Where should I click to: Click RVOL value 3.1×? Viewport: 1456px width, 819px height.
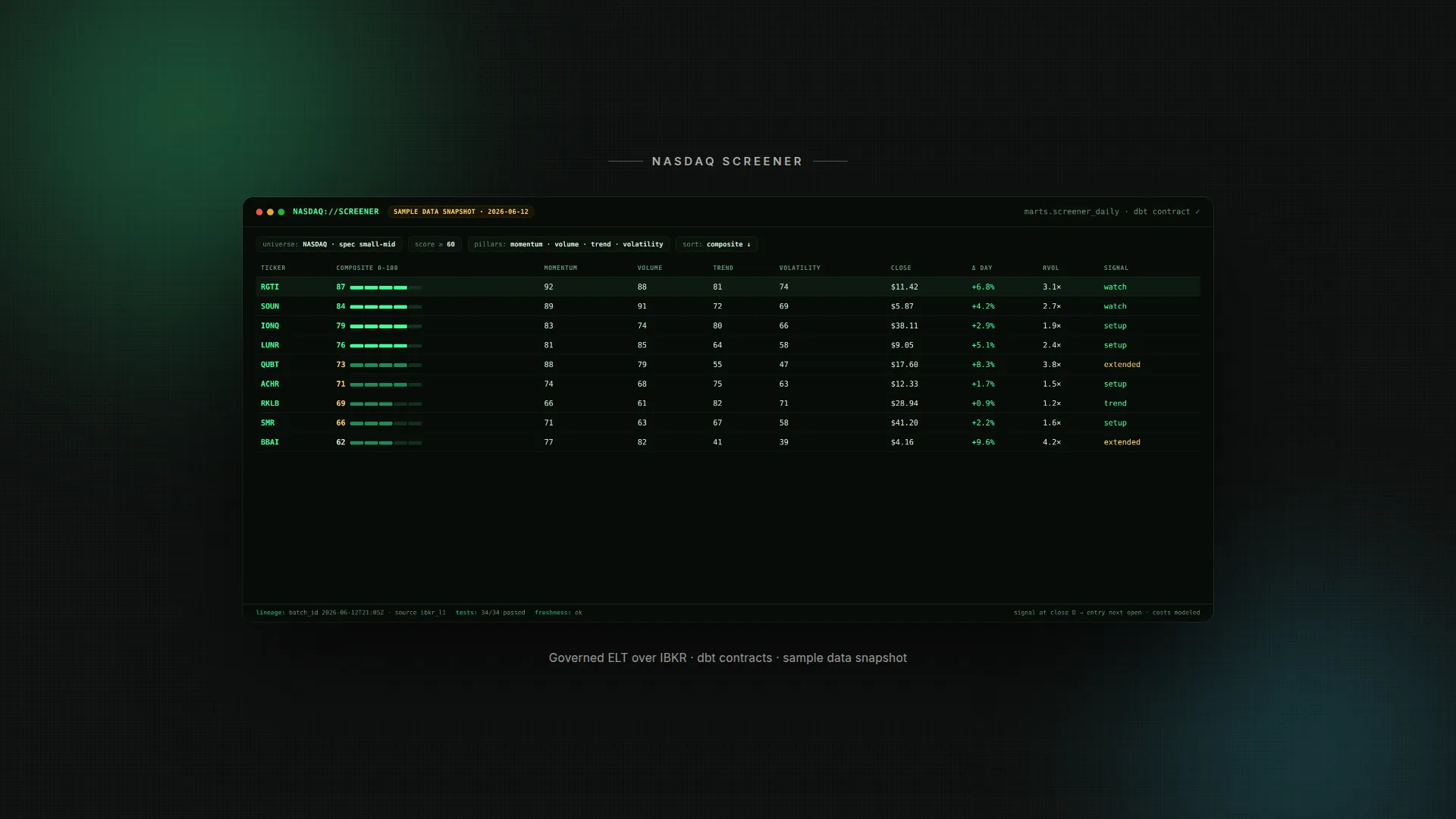coord(1052,287)
